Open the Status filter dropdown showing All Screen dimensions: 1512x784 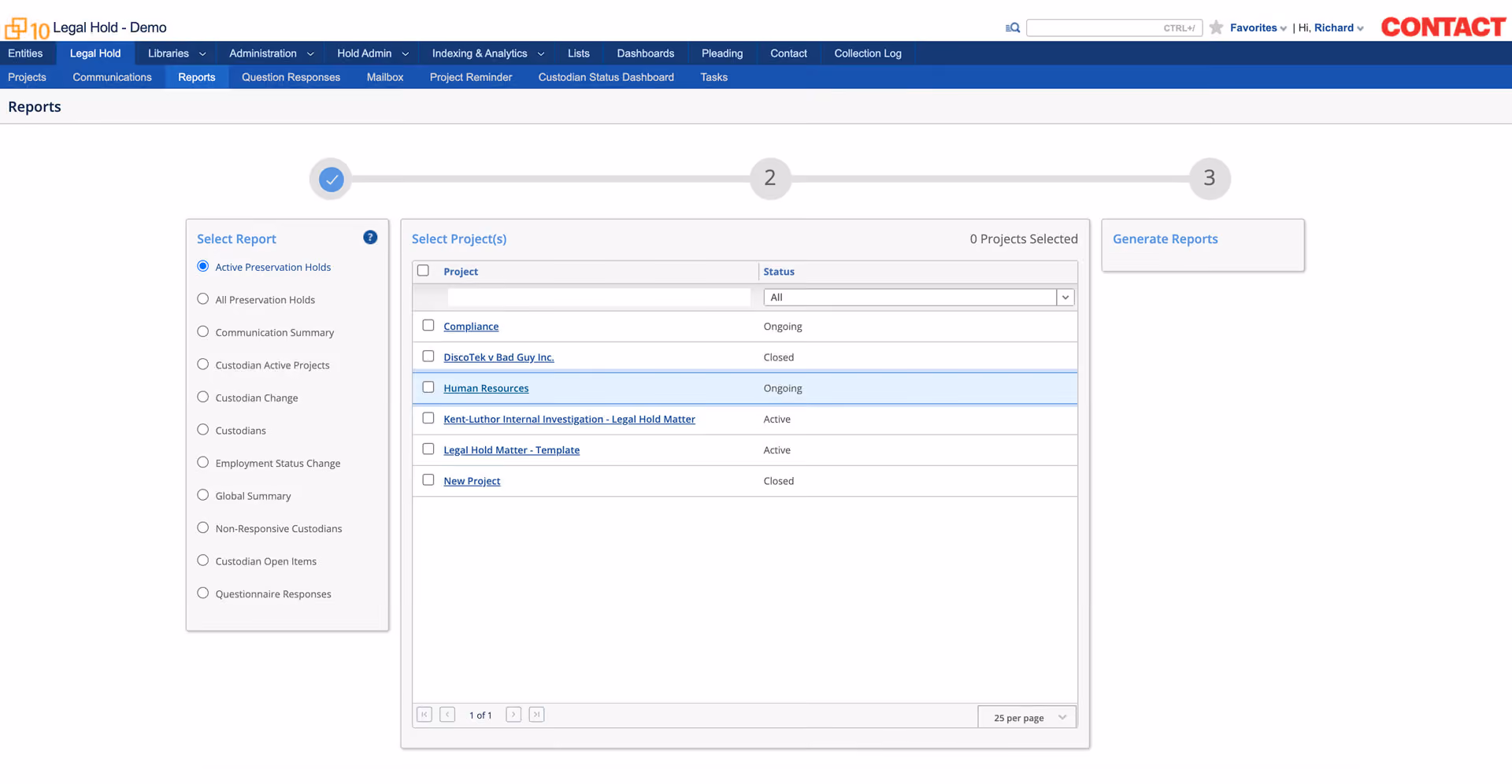tap(919, 298)
